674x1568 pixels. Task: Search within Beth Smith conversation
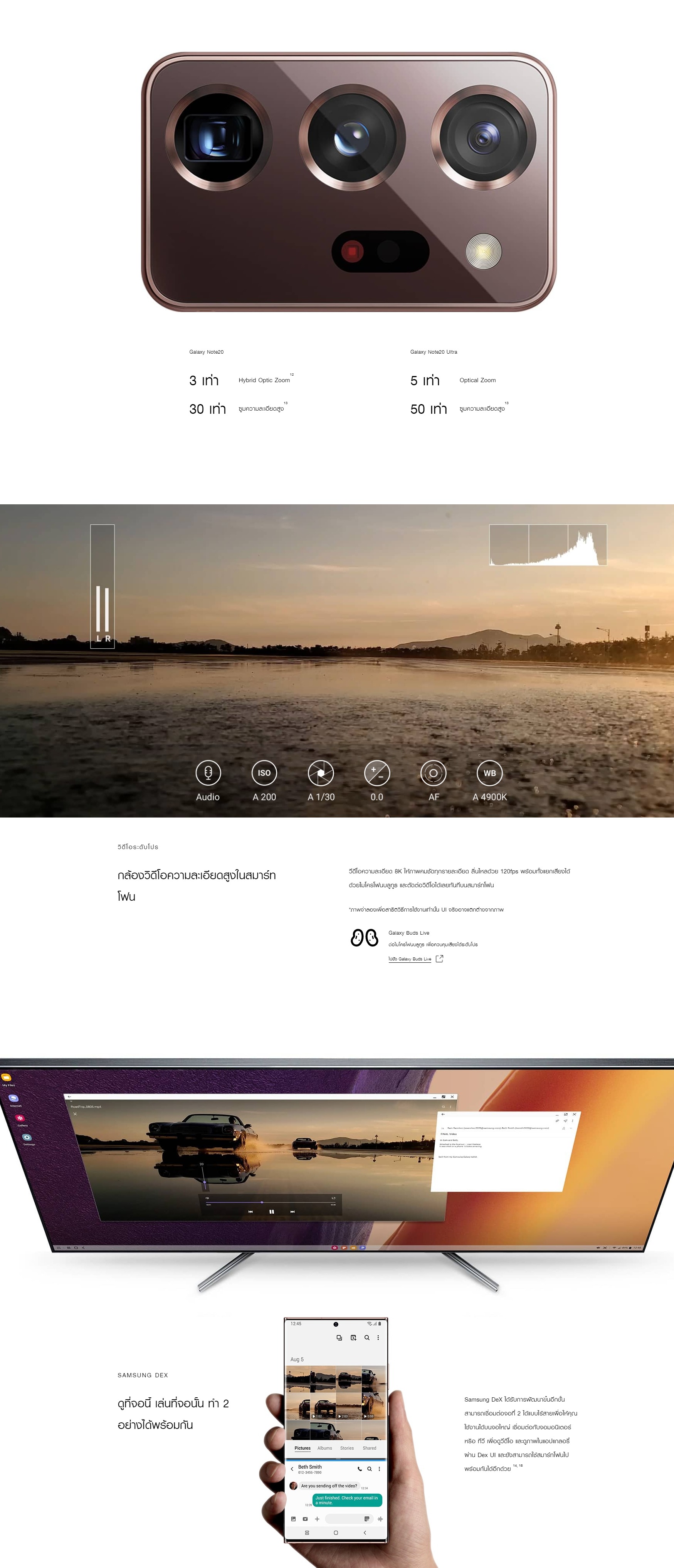[369, 1469]
